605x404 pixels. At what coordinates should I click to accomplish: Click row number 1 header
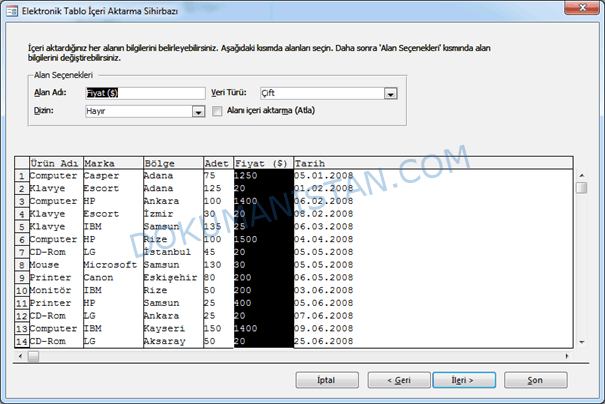point(22,176)
